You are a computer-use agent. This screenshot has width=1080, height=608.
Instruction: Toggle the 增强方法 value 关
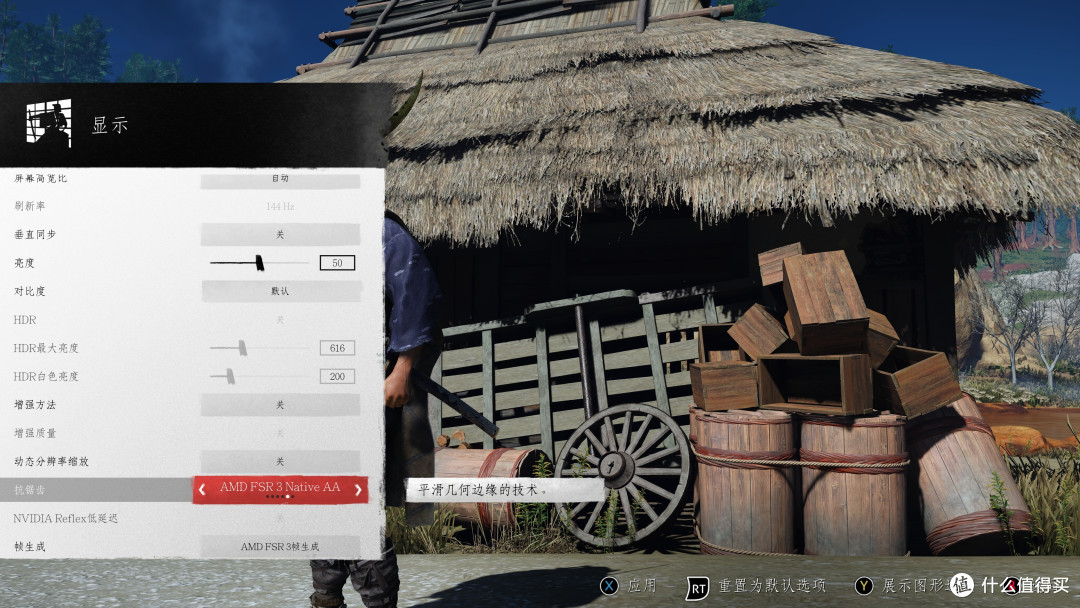pos(280,405)
